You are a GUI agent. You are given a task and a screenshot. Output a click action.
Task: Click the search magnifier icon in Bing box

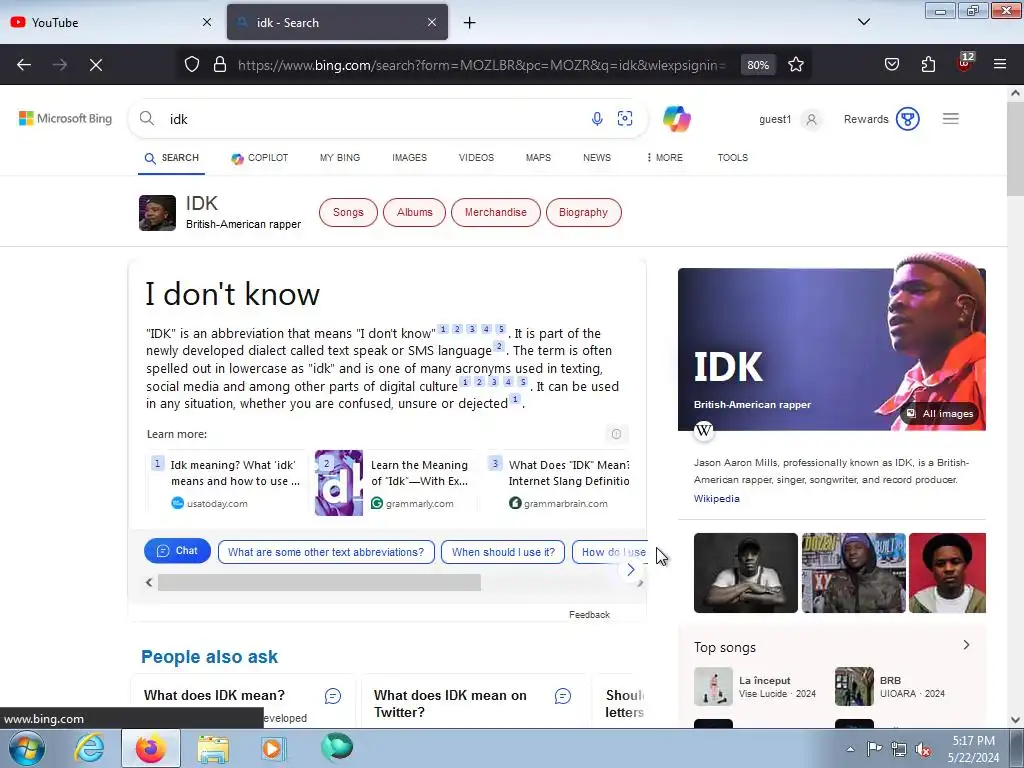tap(147, 119)
